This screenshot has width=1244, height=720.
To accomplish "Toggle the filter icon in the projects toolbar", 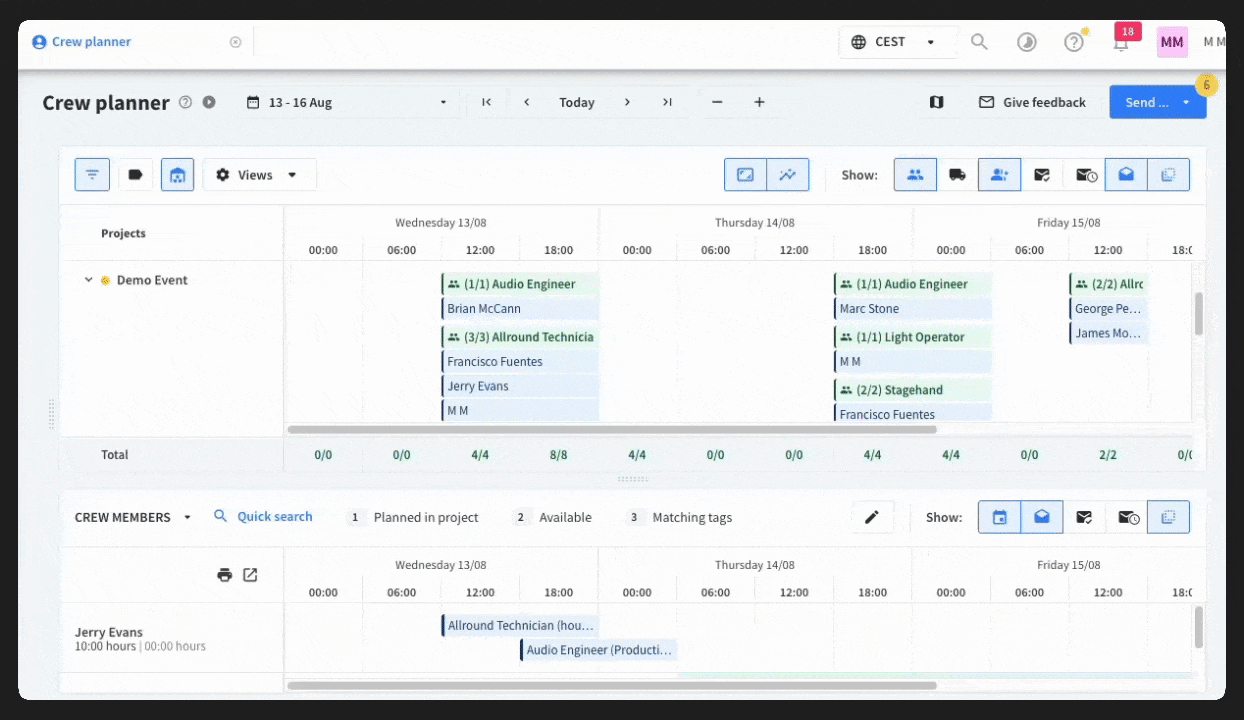I will pos(92,175).
